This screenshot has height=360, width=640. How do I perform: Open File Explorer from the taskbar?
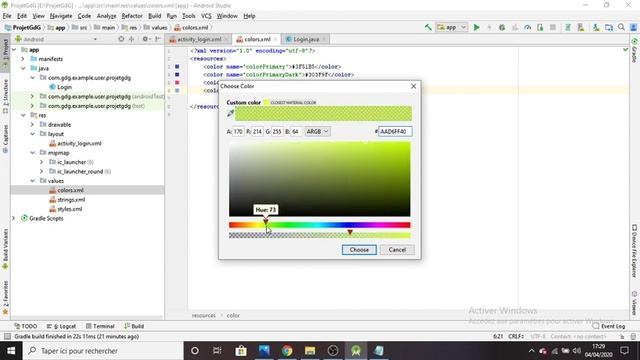tap(310, 351)
